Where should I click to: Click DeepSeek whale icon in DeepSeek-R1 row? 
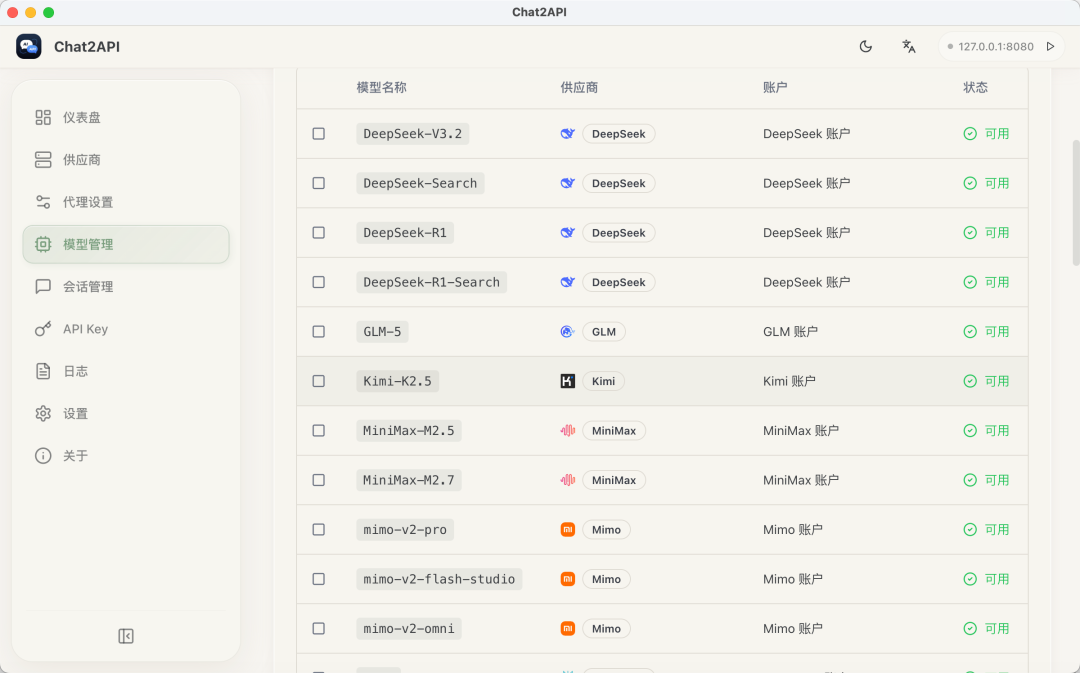pos(568,233)
